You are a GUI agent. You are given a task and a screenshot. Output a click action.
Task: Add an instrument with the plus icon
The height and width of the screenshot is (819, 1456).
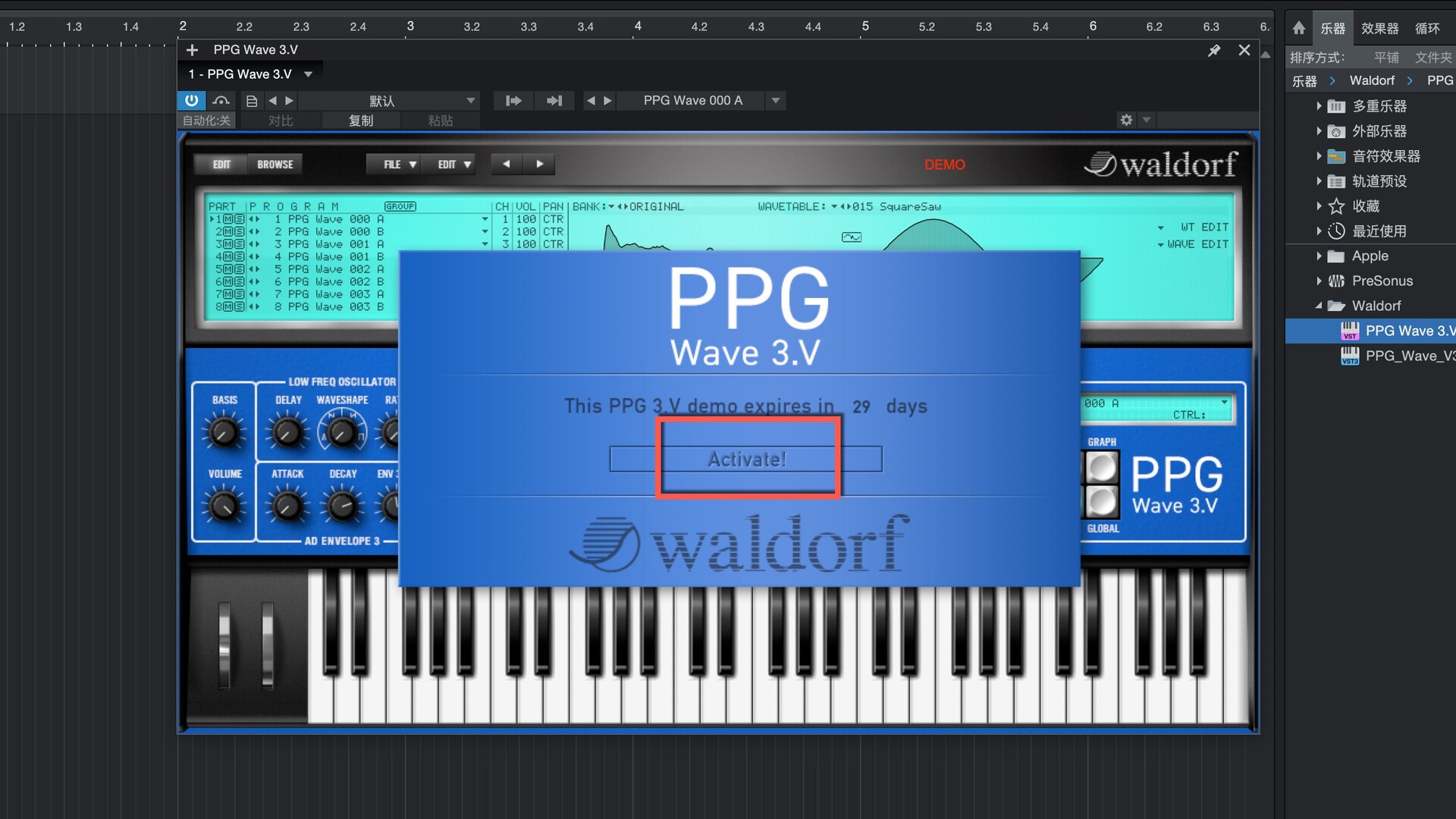click(192, 49)
